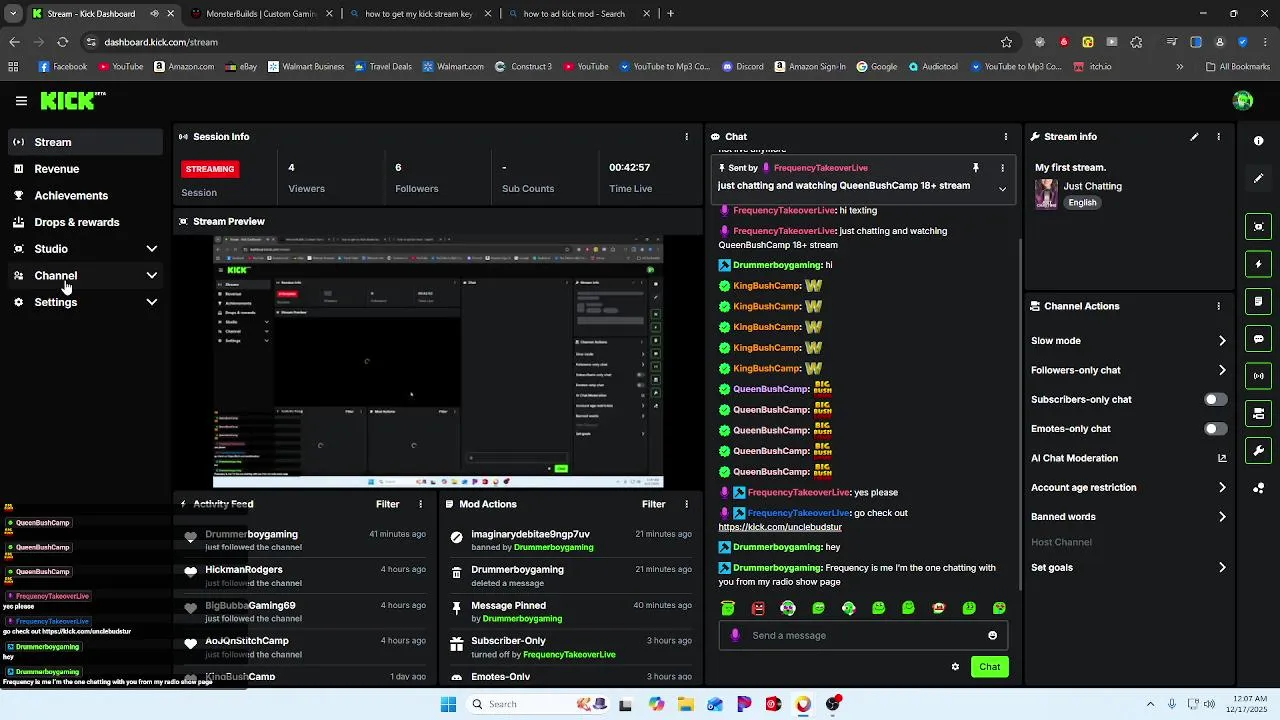Viewport: 1280px width, 720px height.
Task: Open the Activity Feed three-dot menu
Action: point(420,504)
